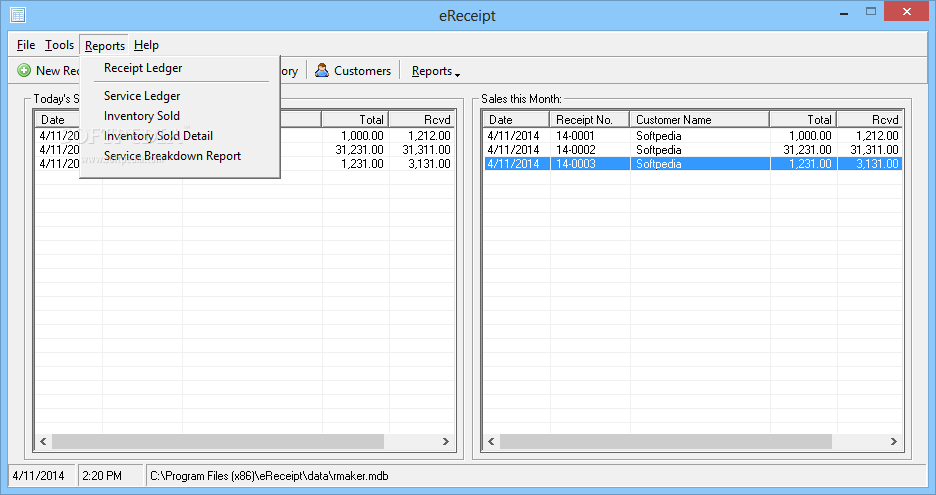Click the rmaker.mdb database path
This screenshot has height=495, width=936.
point(269,476)
